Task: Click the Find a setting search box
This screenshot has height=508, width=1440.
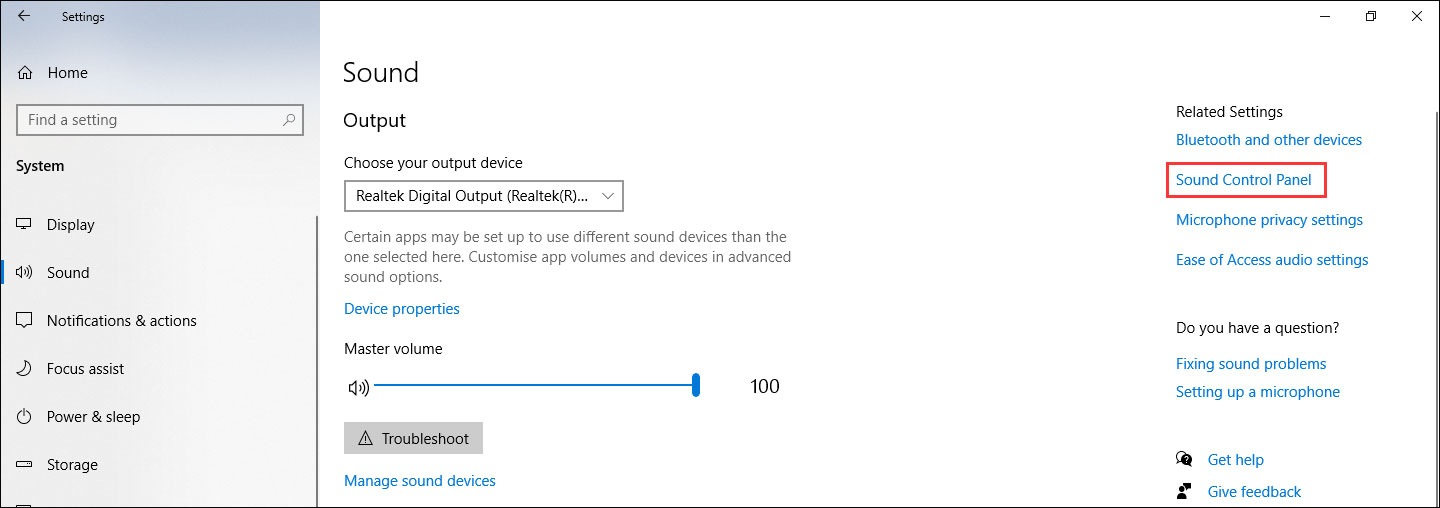Action: [150, 120]
